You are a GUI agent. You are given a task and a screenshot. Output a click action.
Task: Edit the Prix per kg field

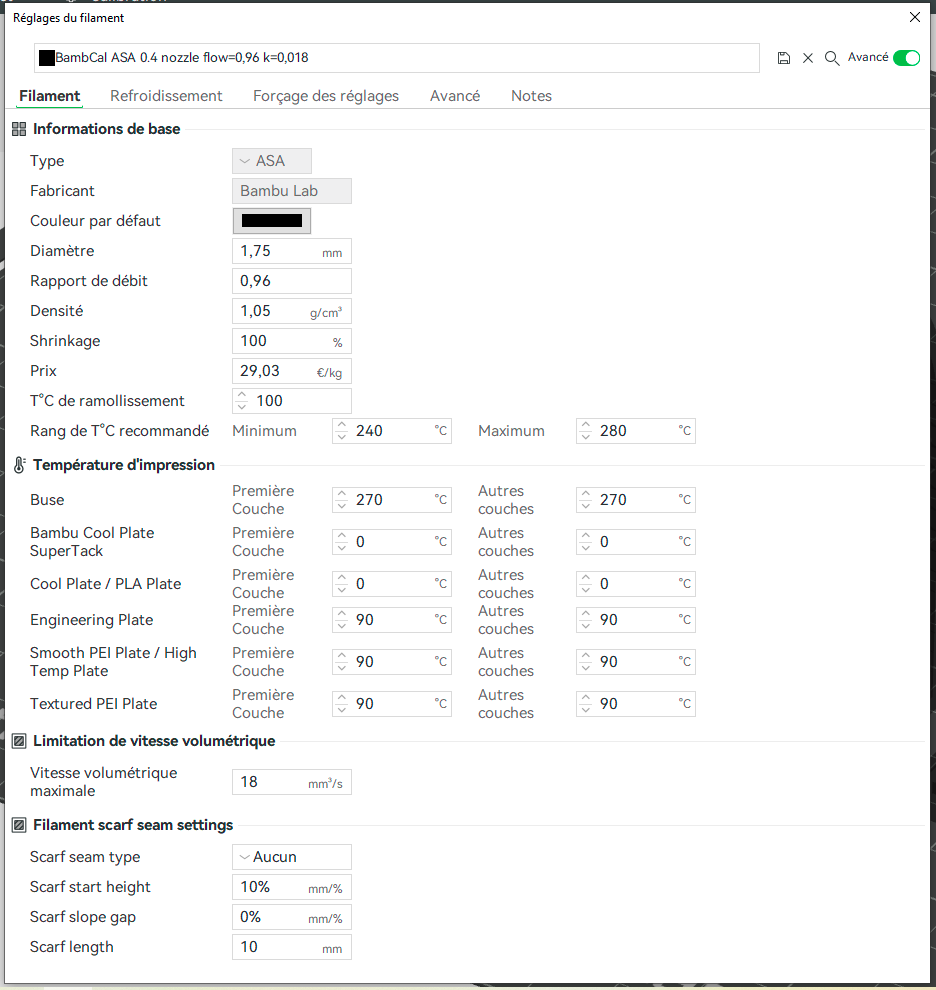pos(292,371)
